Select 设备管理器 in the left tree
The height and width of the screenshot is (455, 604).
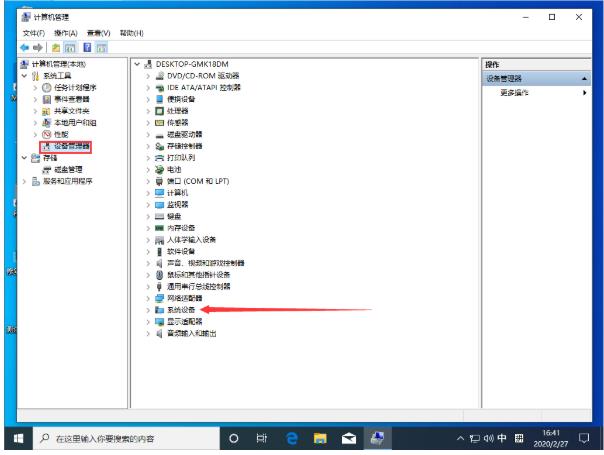[x=72, y=146]
